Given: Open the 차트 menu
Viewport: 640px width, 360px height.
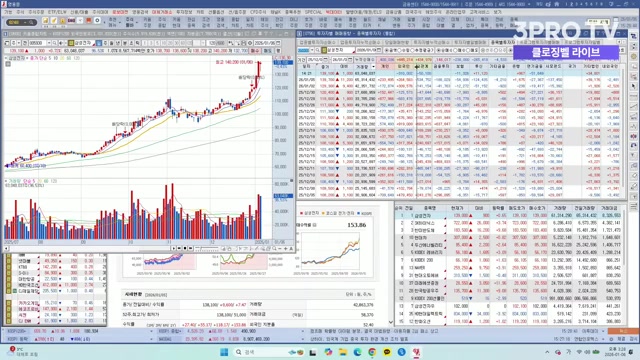Looking at the screenshot, I should pos(200,12).
